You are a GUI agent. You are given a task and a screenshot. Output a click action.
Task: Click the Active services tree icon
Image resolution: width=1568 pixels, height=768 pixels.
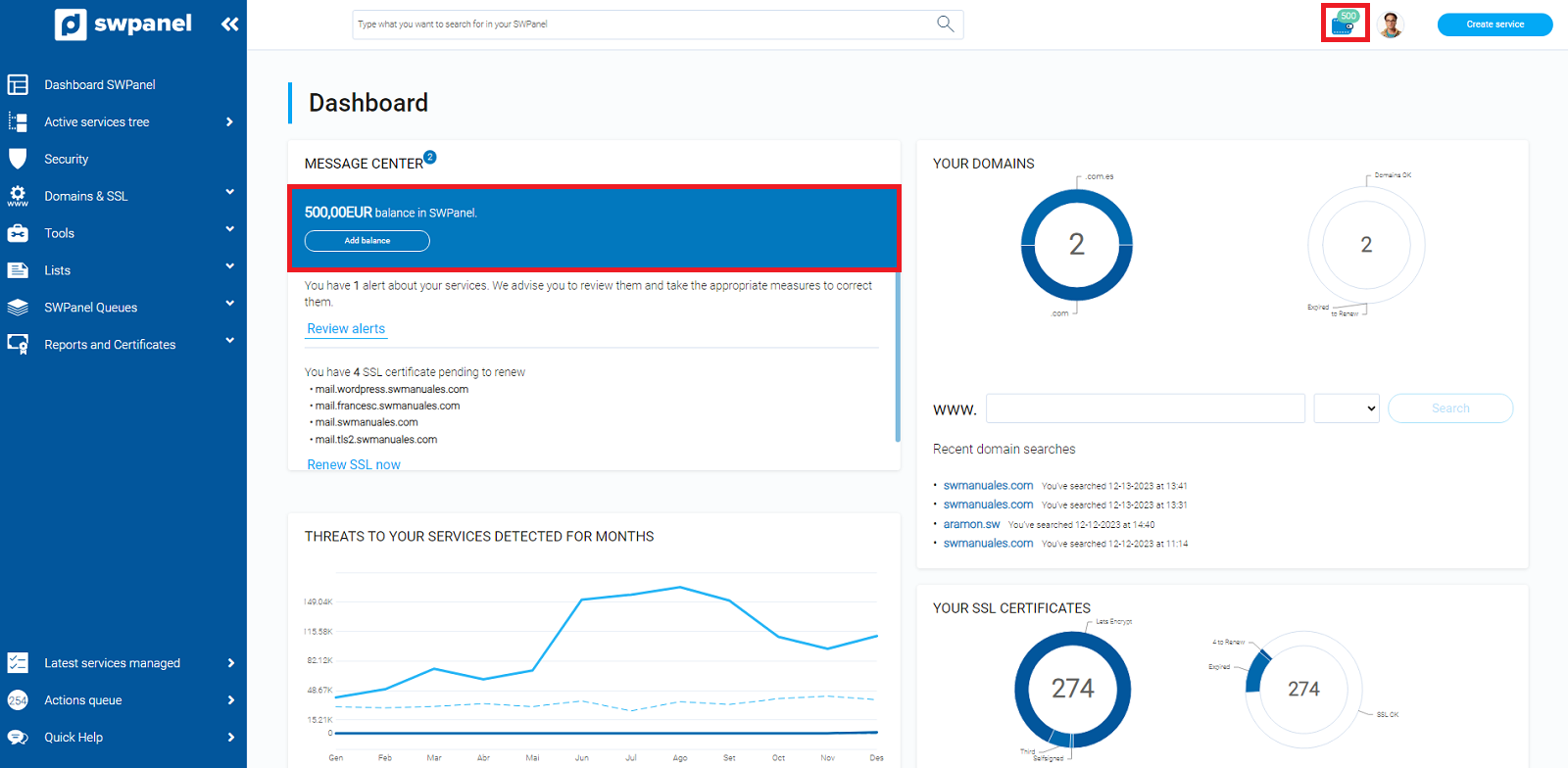[x=18, y=121]
